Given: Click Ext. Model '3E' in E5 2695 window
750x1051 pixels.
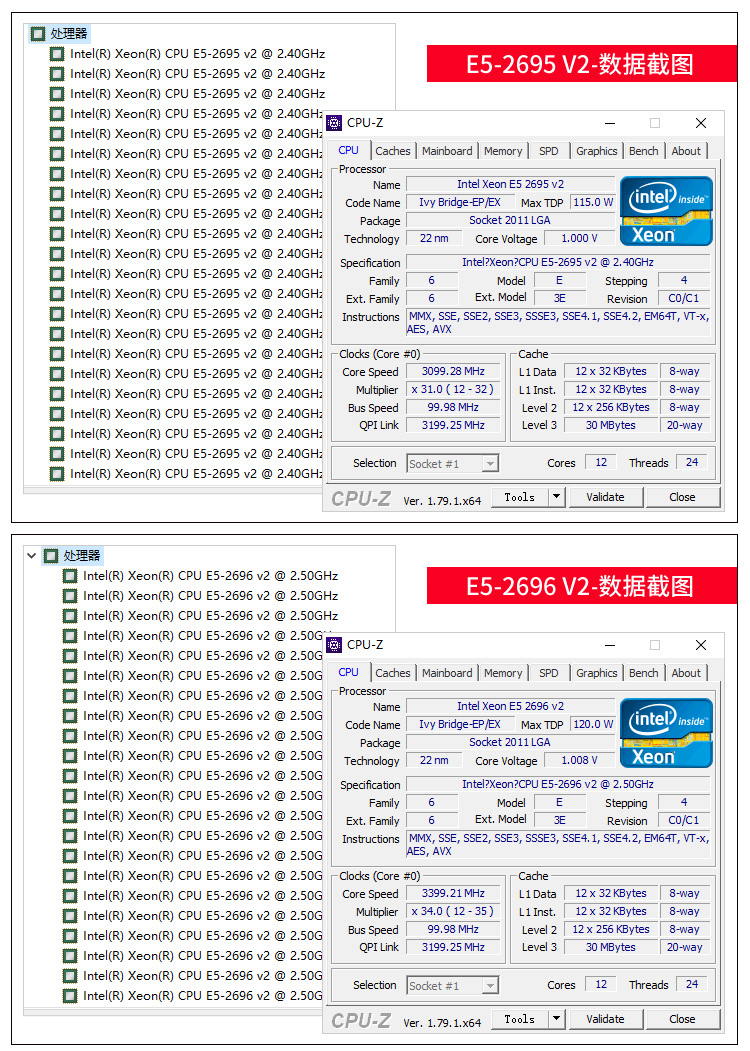Looking at the screenshot, I should [x=560, y=299].
